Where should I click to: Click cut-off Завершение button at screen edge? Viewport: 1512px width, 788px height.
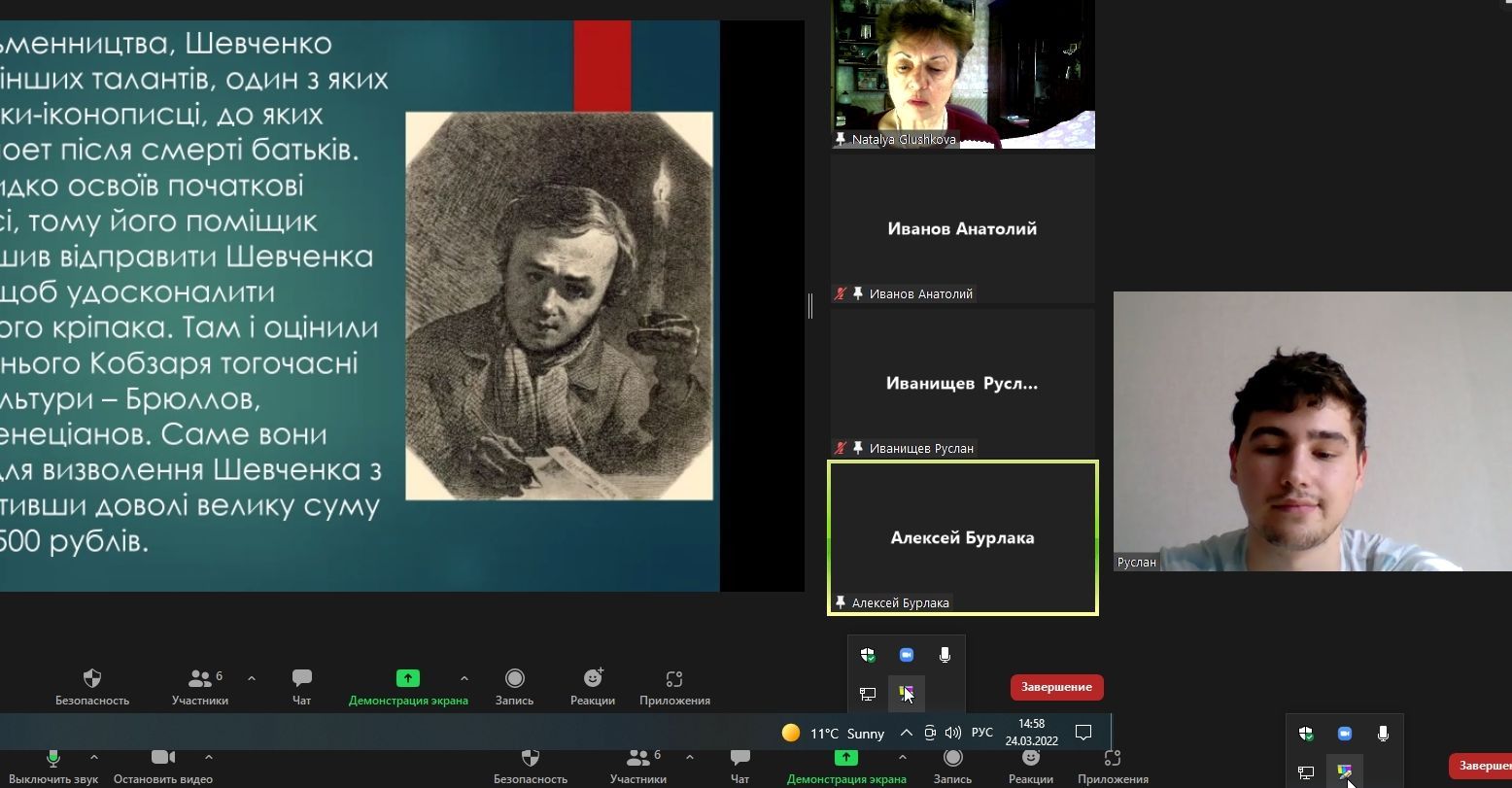[1481, 766]
